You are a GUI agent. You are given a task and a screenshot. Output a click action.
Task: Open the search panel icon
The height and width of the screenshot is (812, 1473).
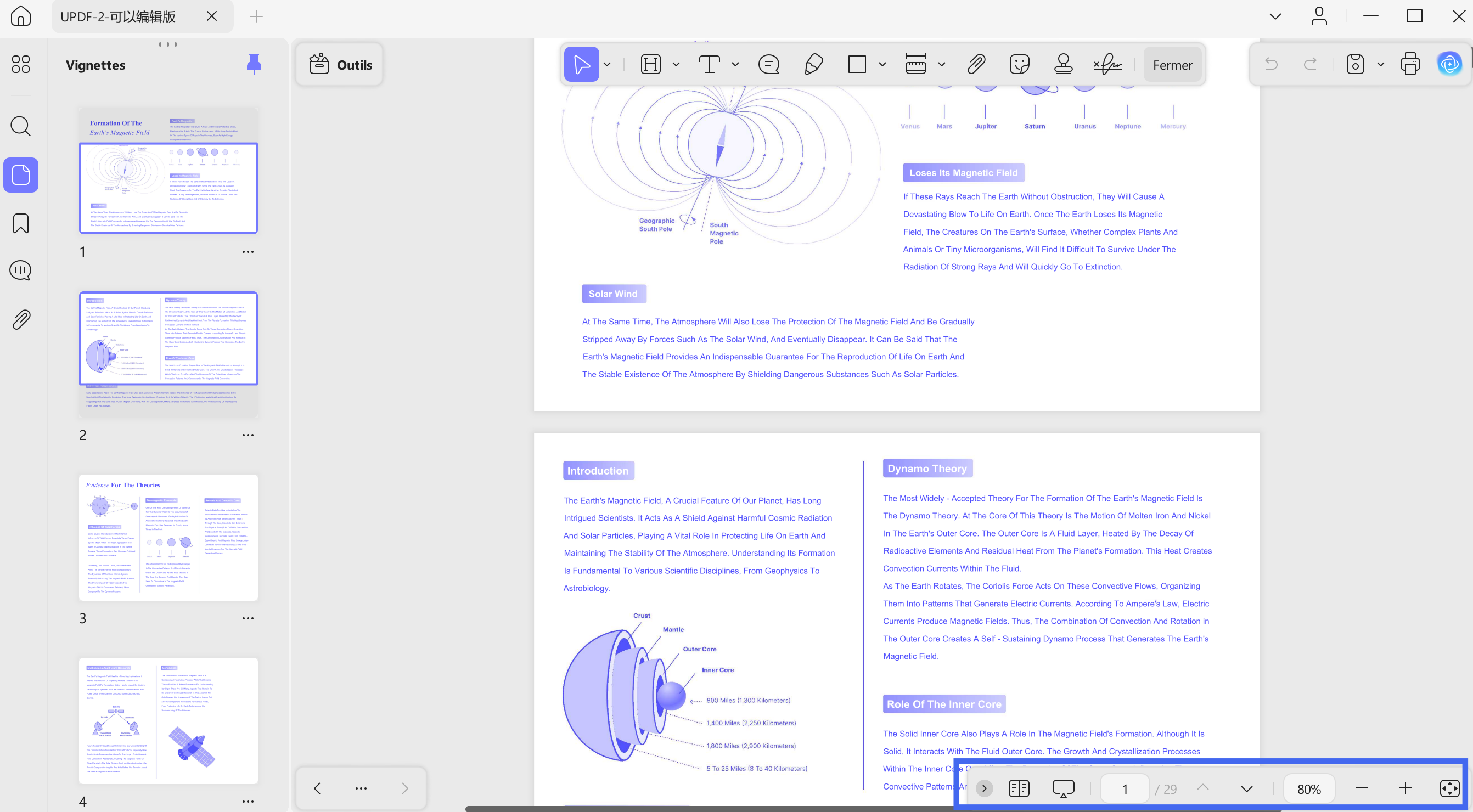point(21,126)
